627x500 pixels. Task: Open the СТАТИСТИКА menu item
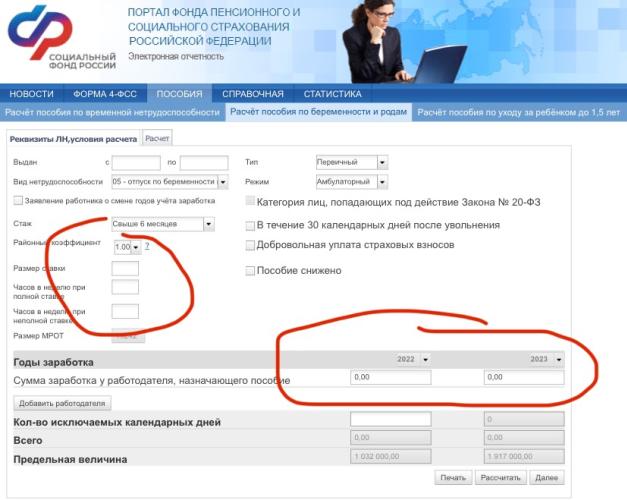pos(332,94)
